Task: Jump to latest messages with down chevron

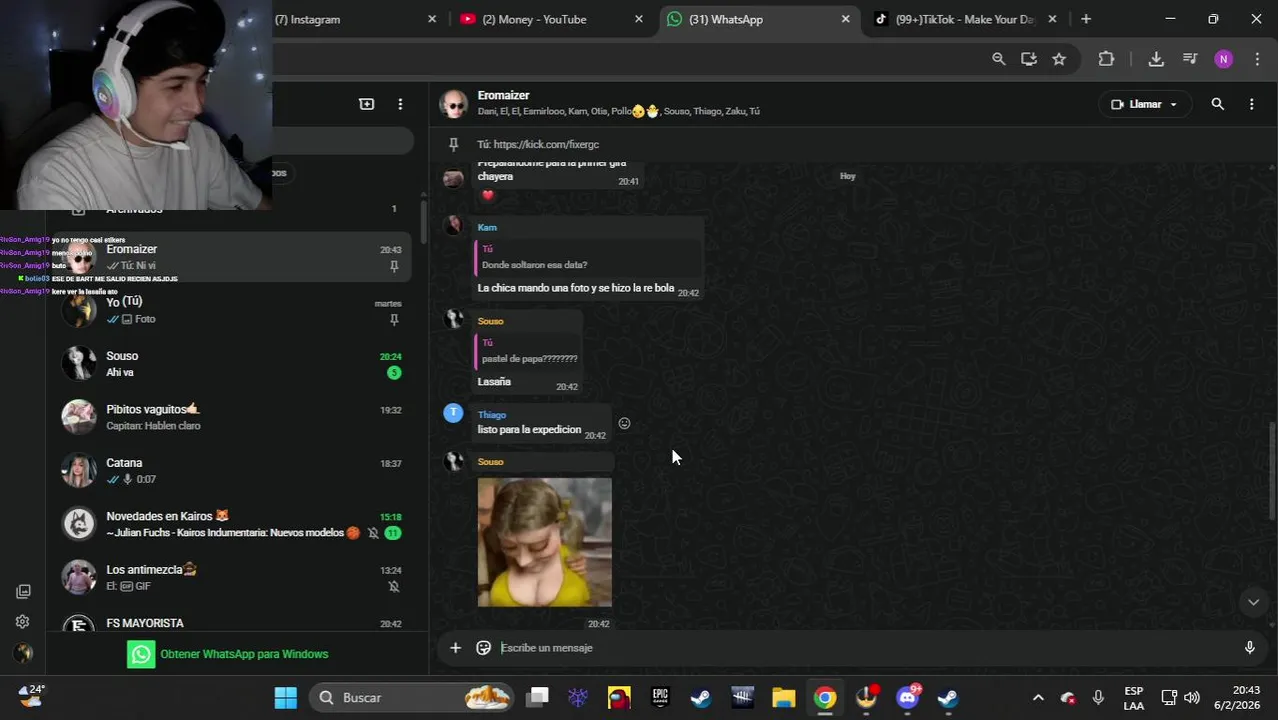Action: coord(1253,602)
